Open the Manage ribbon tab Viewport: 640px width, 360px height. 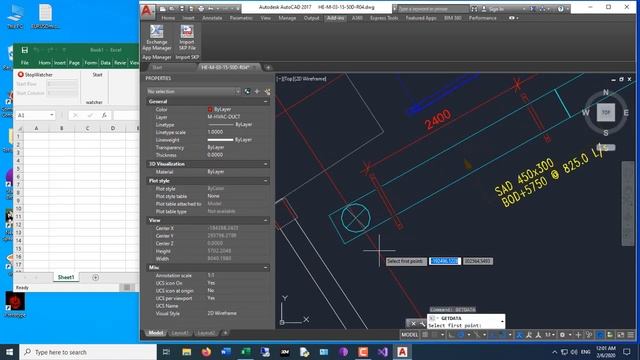point(287,18)
